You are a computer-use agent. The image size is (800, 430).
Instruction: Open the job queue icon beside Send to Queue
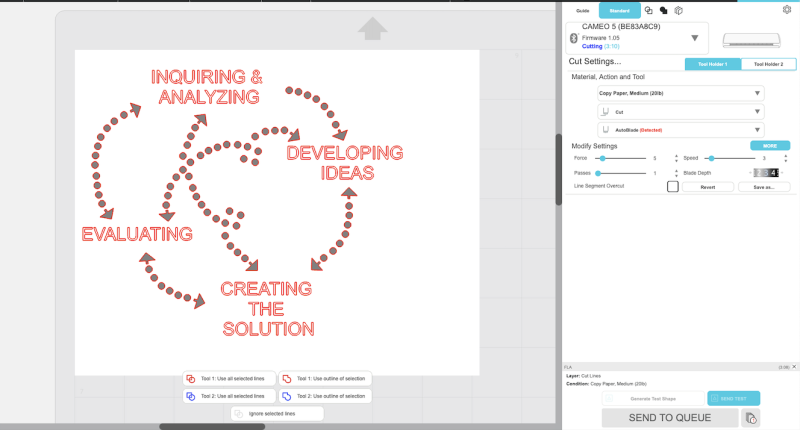(x=752, y=417)
